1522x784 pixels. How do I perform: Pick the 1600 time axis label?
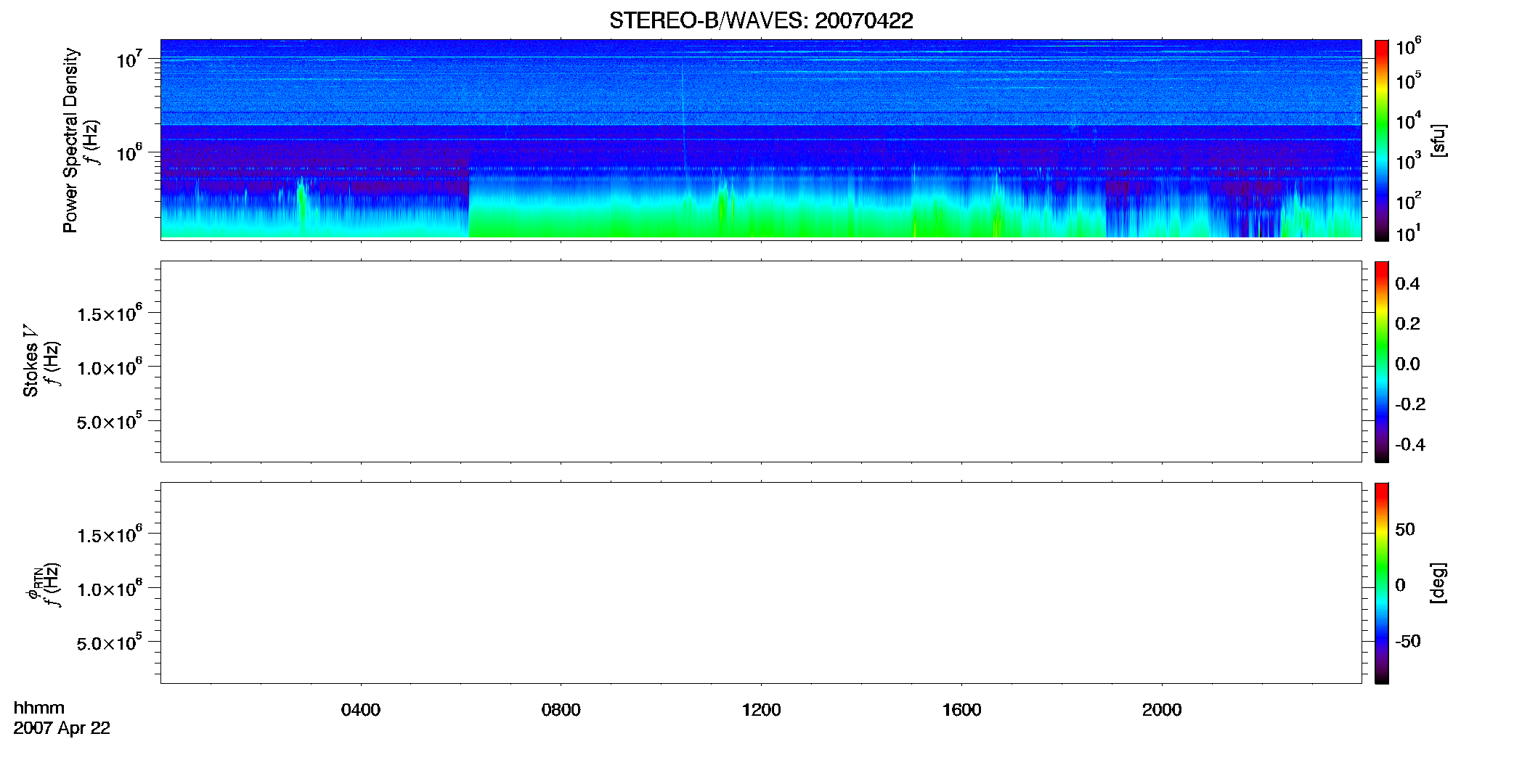[x=961, y=710]
